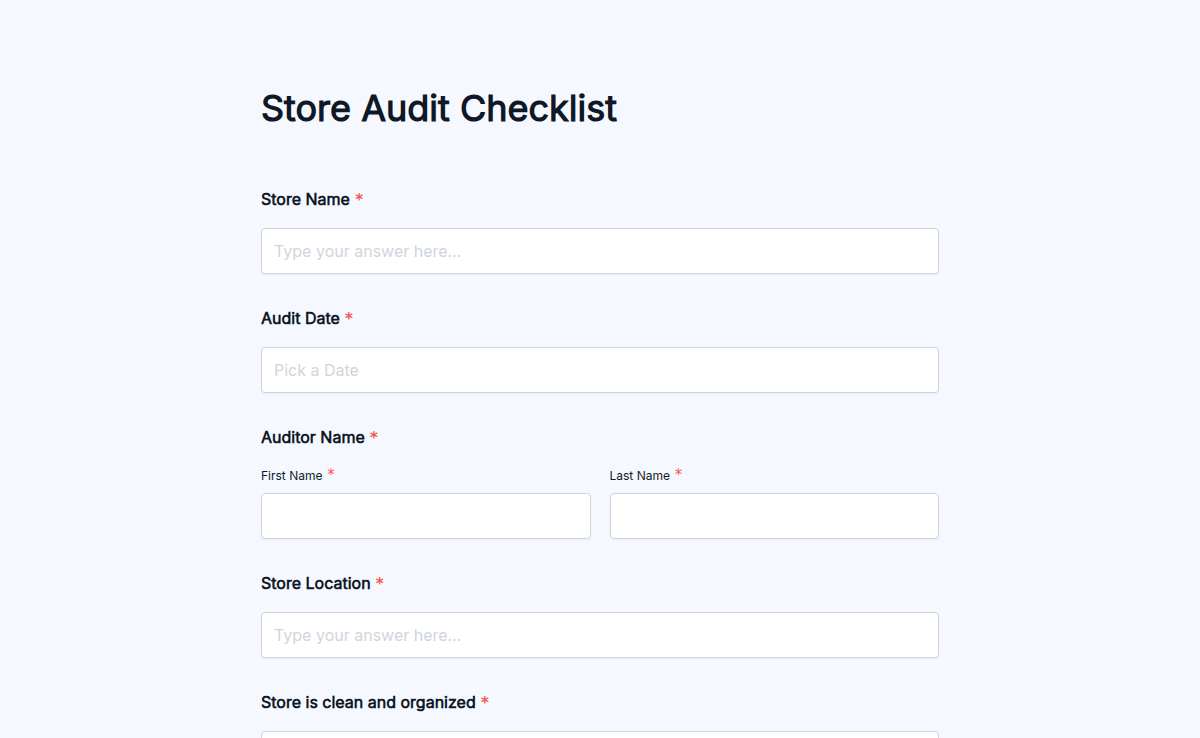Click the First Name sub-label text
Image resolution: width=1200 pixels, height=738 pixels.
(x=291, y=475)
